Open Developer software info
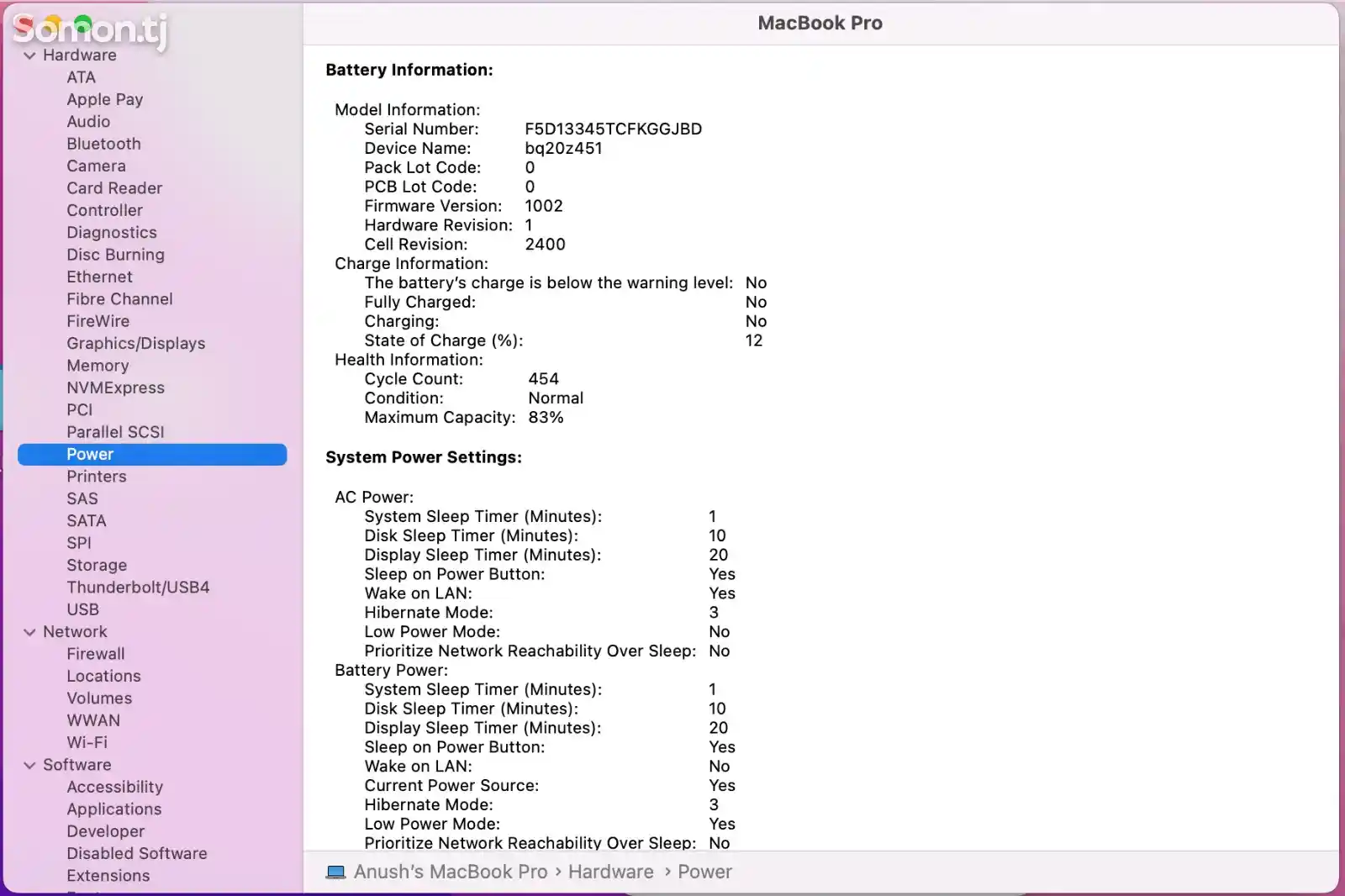Image resolution: width=1345 pixels, height=896 pixels. click(105, 831)
